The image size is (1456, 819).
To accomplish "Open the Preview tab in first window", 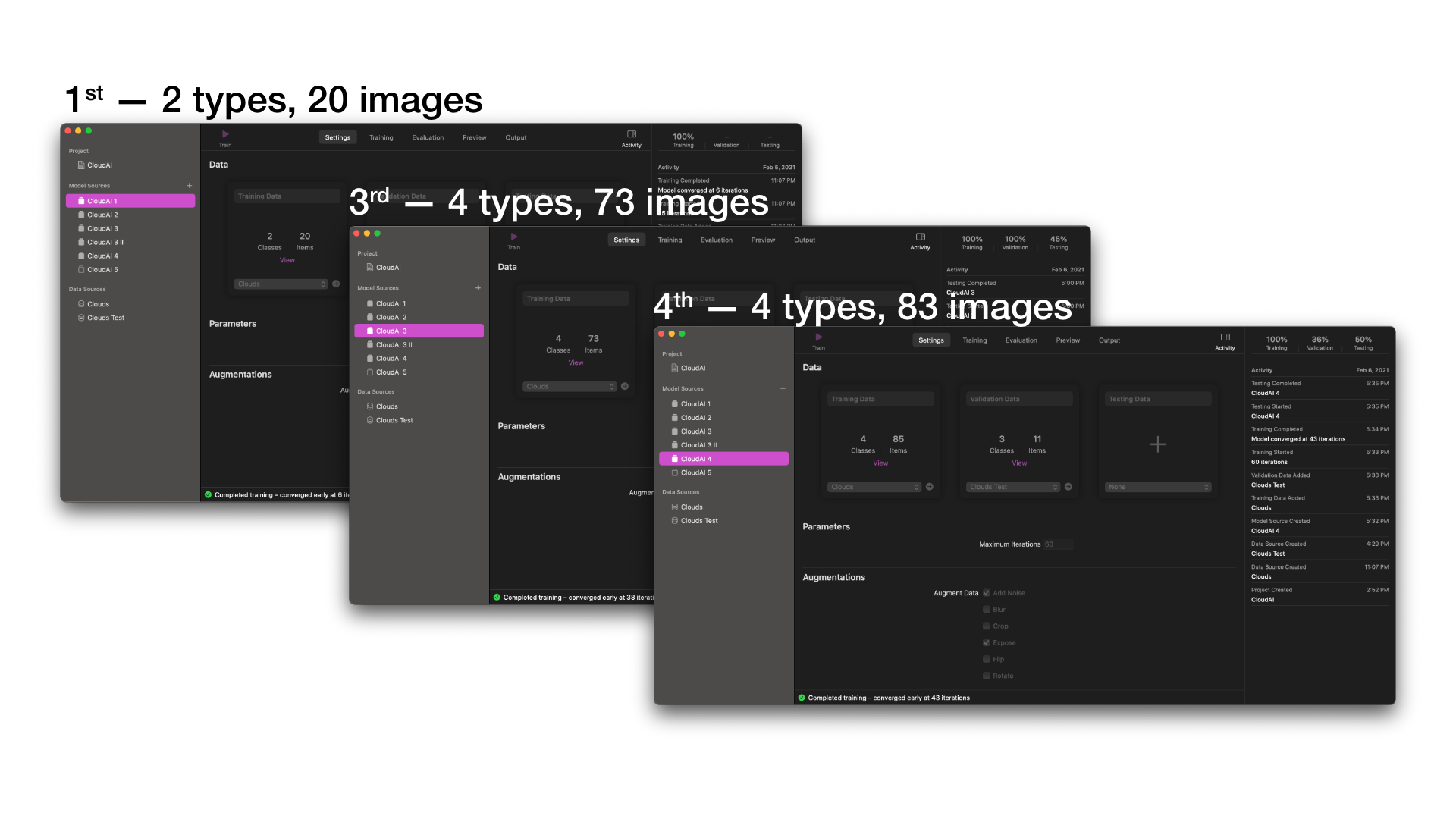I will (475, 137).
